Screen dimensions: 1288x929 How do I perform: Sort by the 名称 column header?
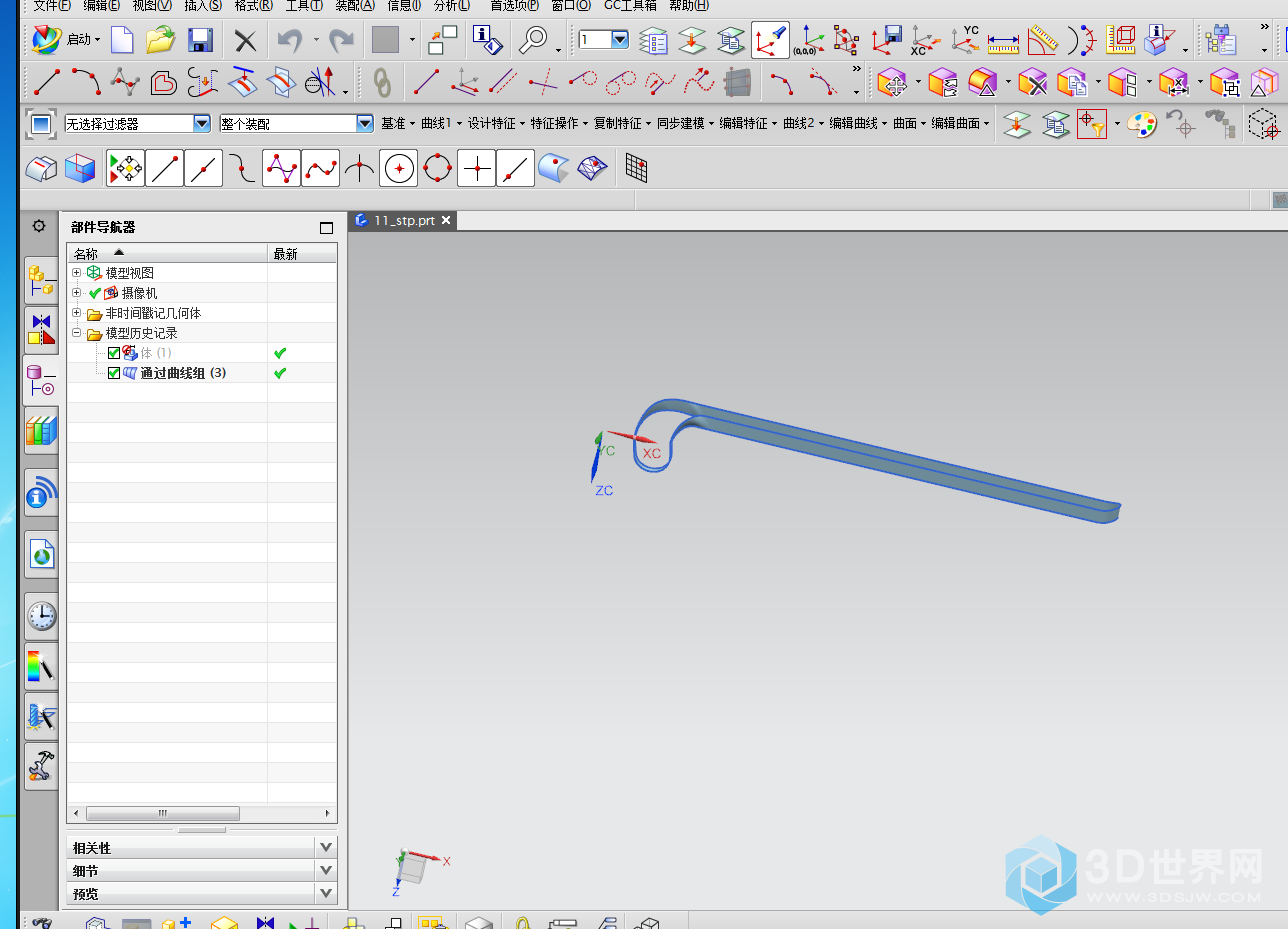pos(167,253)
